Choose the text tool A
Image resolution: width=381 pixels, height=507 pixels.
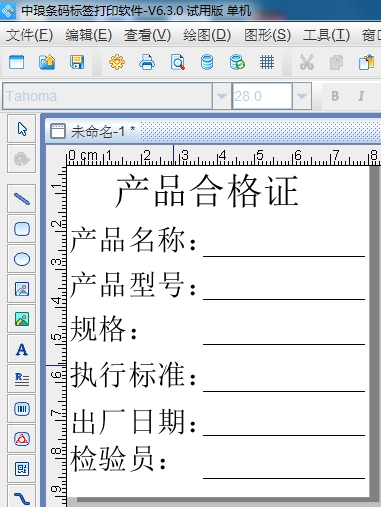pyautogui.click(x=22, y=349)
